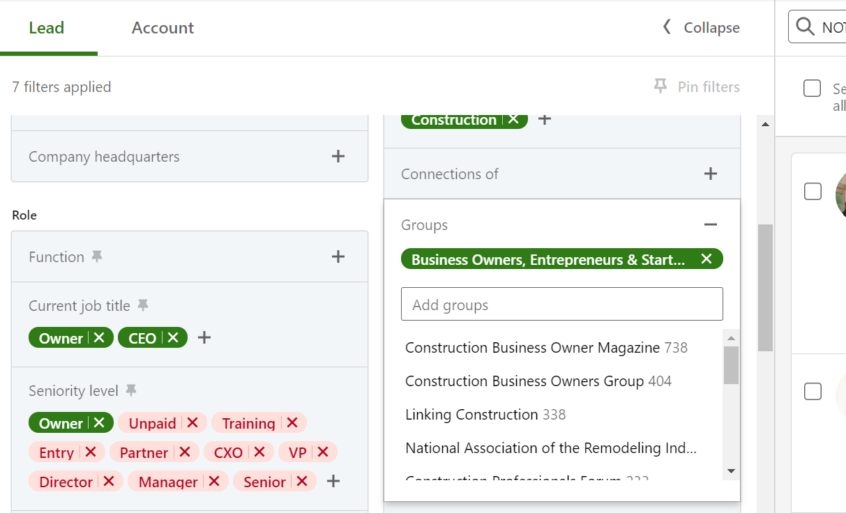Click the first lead's profile photo

click(x=841, y=195)
